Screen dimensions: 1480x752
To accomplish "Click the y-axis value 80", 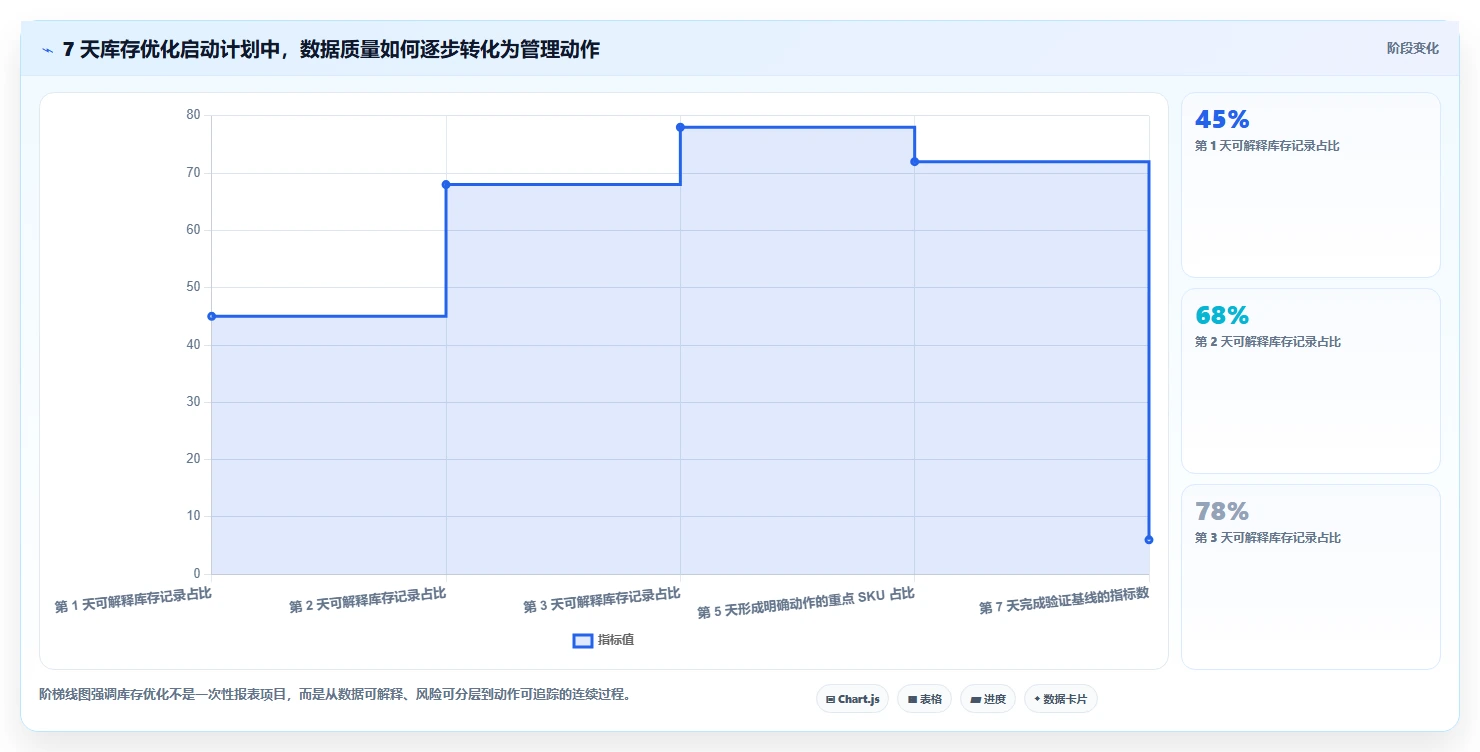I will click(x=193, y=115).
